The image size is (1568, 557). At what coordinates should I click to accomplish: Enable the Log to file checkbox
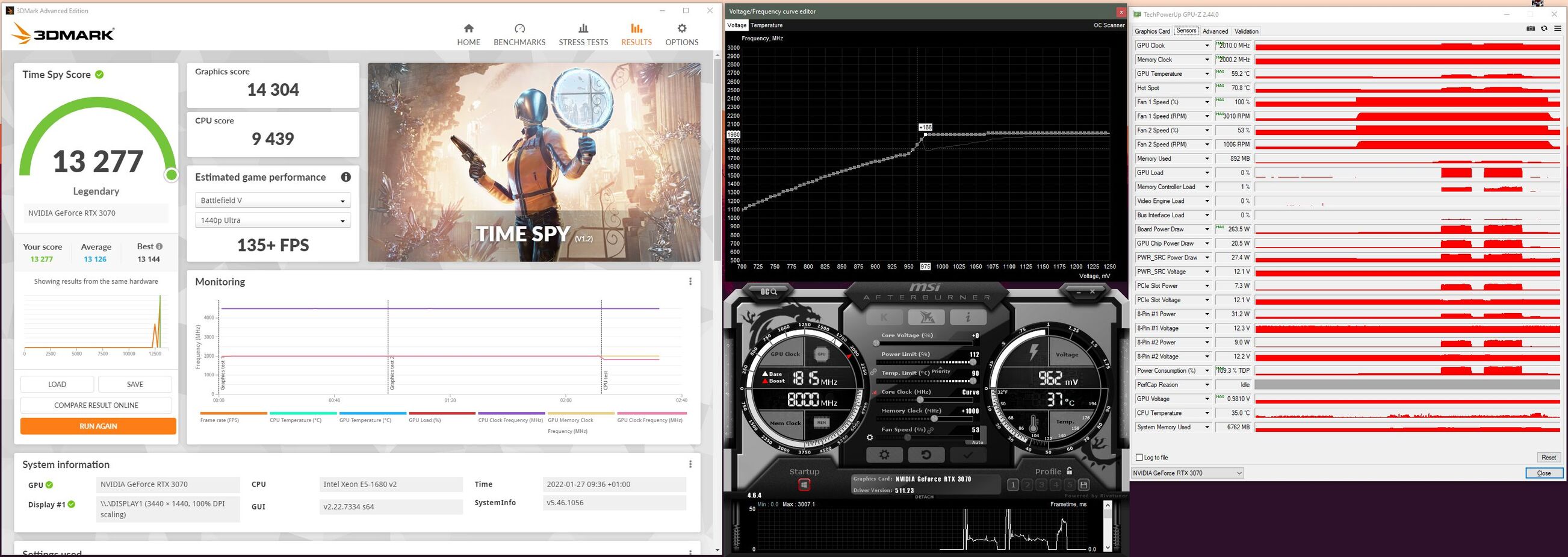tap(1139, 457)
